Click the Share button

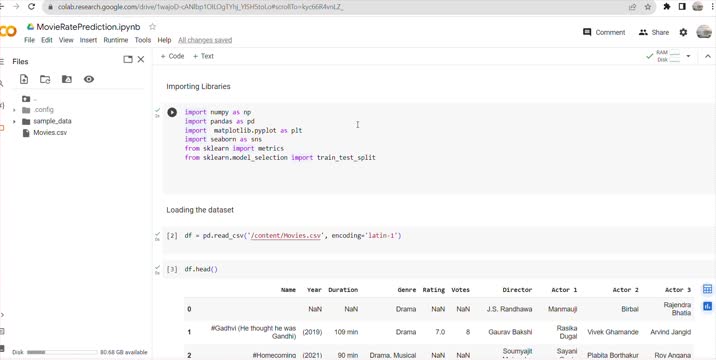tap(654, 32)
